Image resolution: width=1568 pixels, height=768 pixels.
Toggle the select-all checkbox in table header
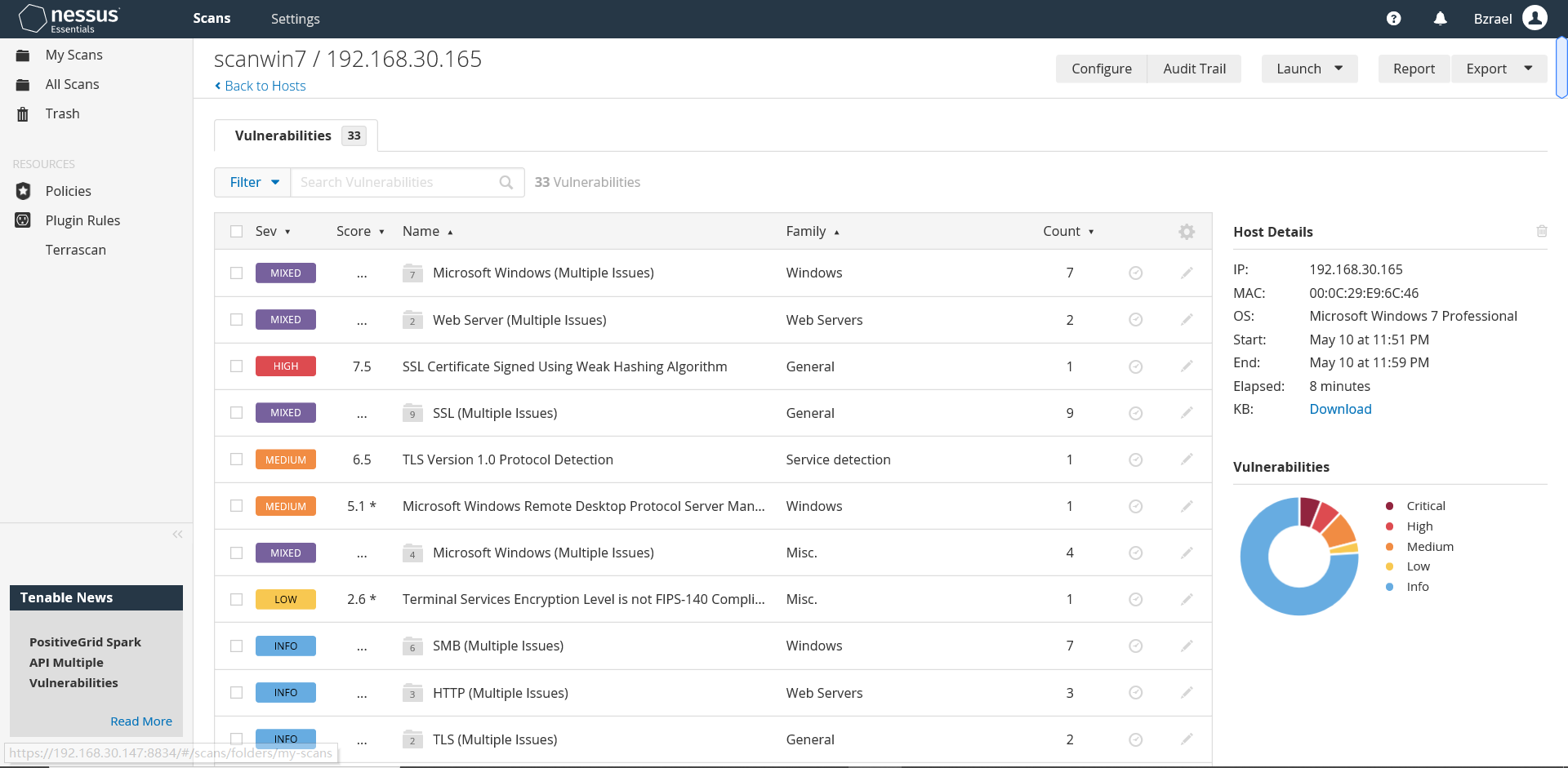(x=237, y=232)
